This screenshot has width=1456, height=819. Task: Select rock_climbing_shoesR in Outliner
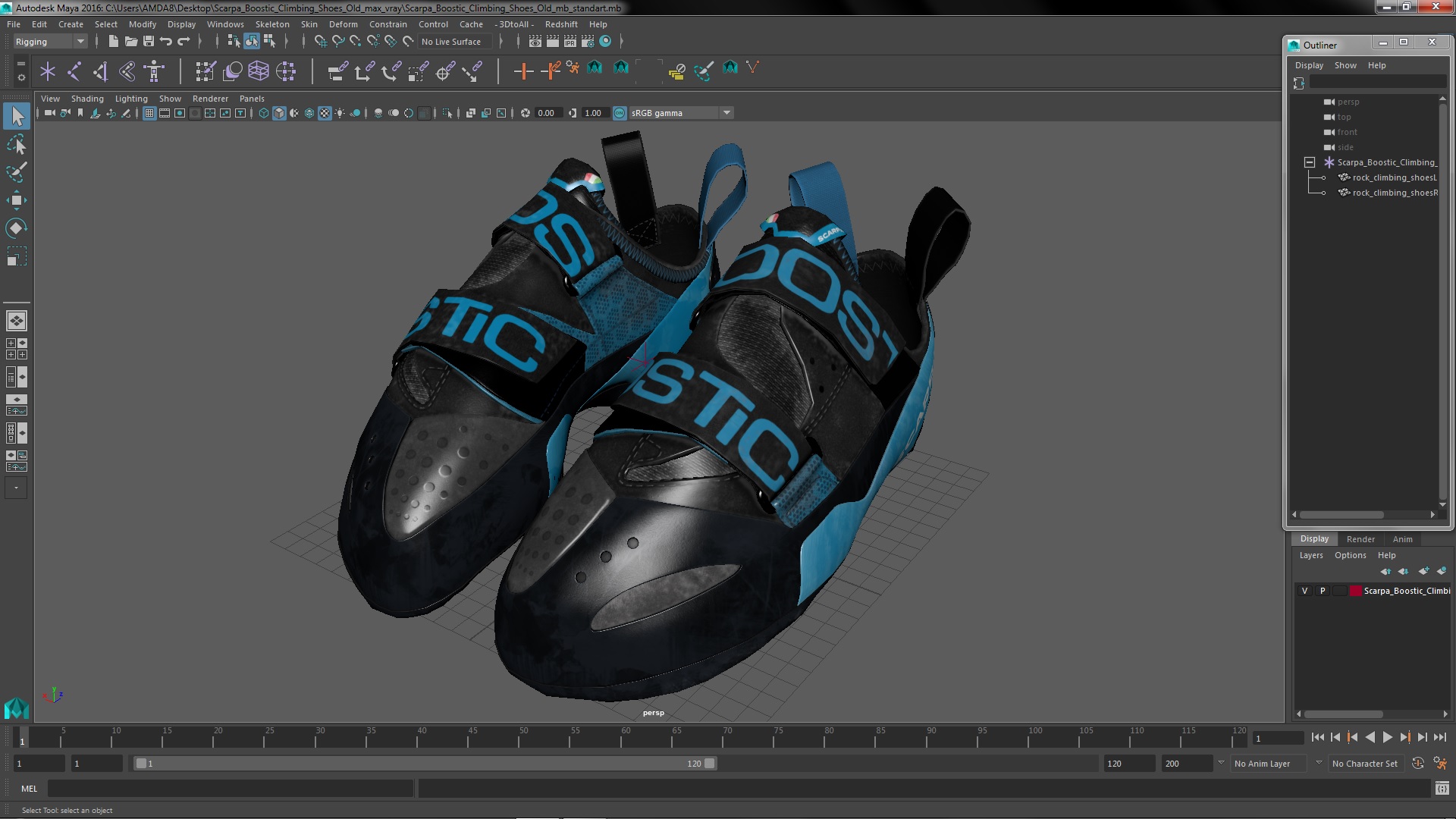tap(1395, 193)
